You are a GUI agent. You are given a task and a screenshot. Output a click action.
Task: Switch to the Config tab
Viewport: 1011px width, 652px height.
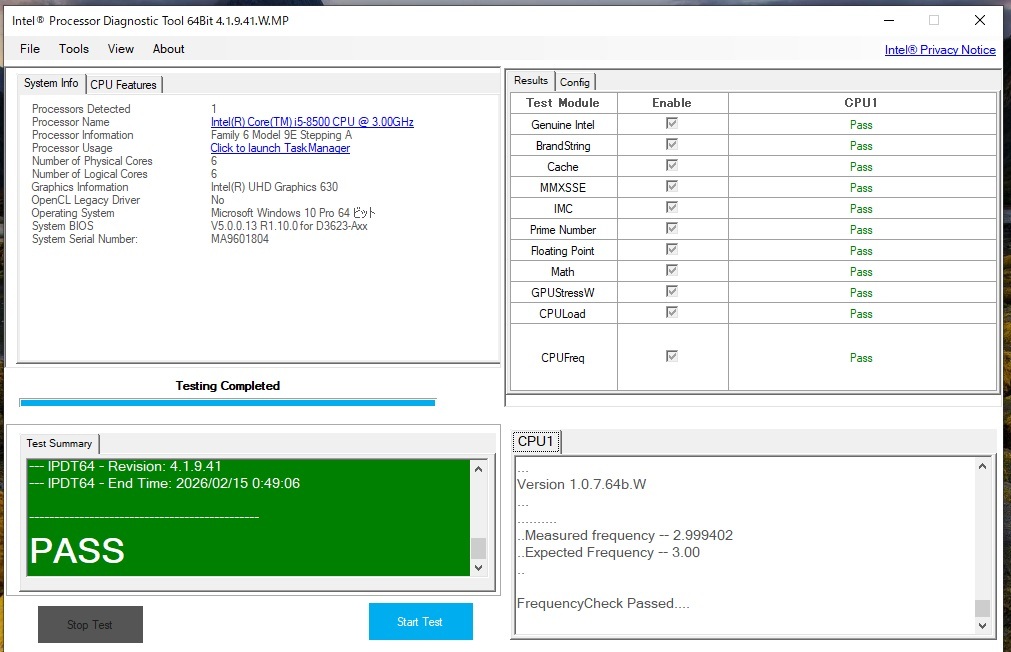[575, 82]
